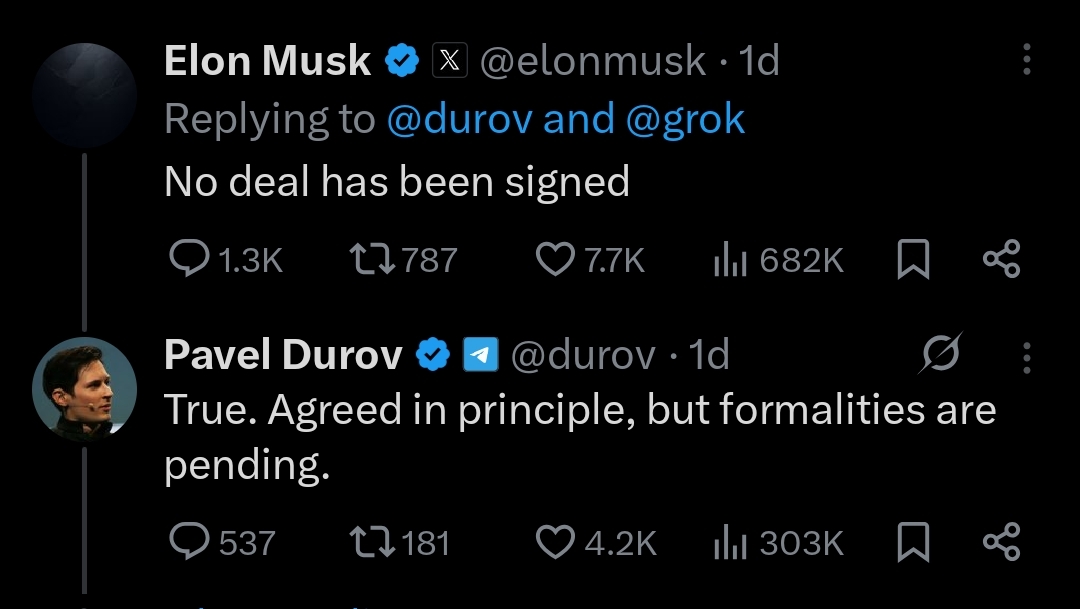Click the X affiliation badge beside Elon Musk
Screen dimensions: 1080x609
point(449,62)
